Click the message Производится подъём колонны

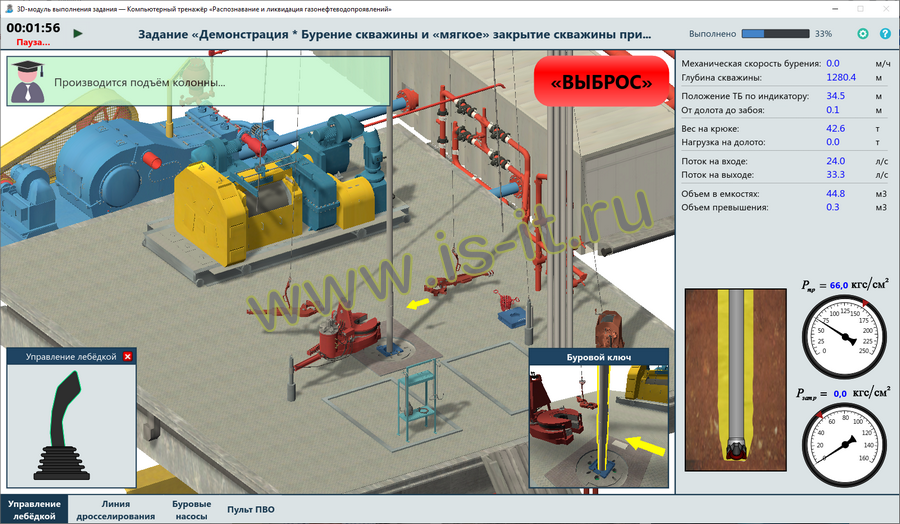click(x=139, y=83)
